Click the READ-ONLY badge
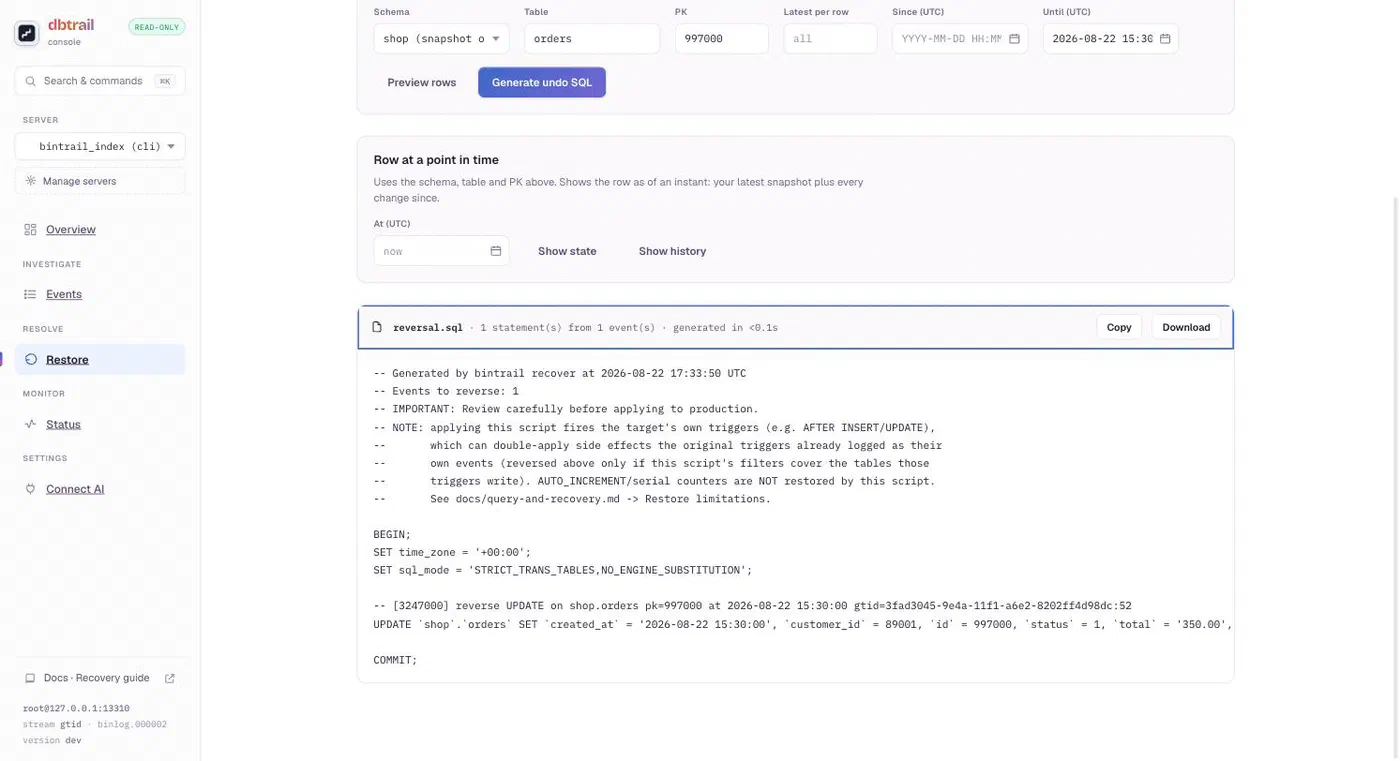The height and width of the screenshot is (761, 1400). point(157,27)
